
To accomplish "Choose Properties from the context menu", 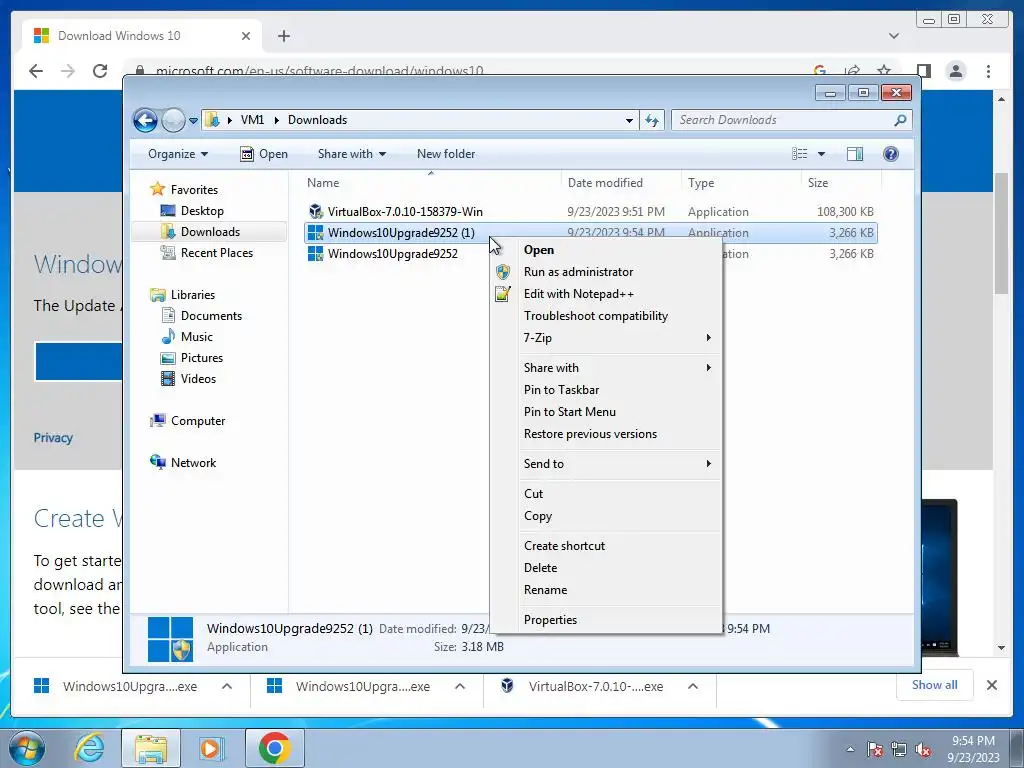I will [606, 620].
